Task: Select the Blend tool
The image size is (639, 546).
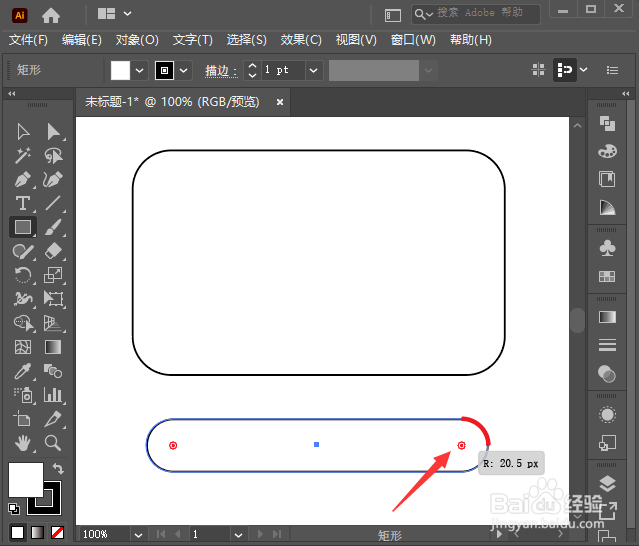Action: coord(53,371)
